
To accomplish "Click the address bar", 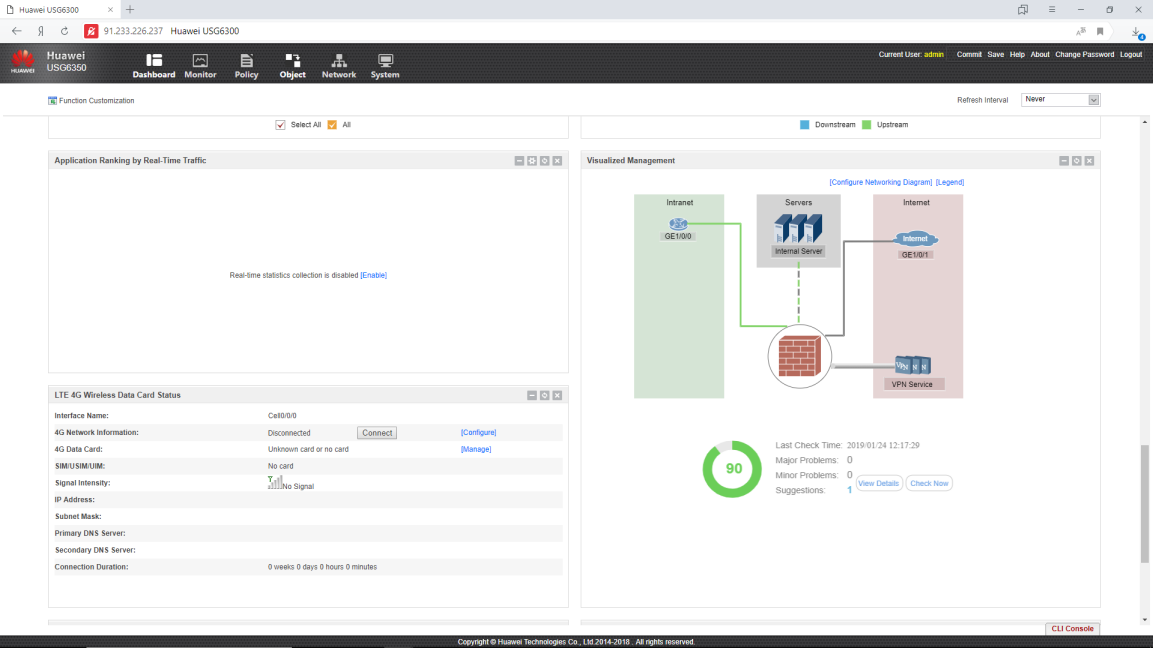I will point(574,31).
